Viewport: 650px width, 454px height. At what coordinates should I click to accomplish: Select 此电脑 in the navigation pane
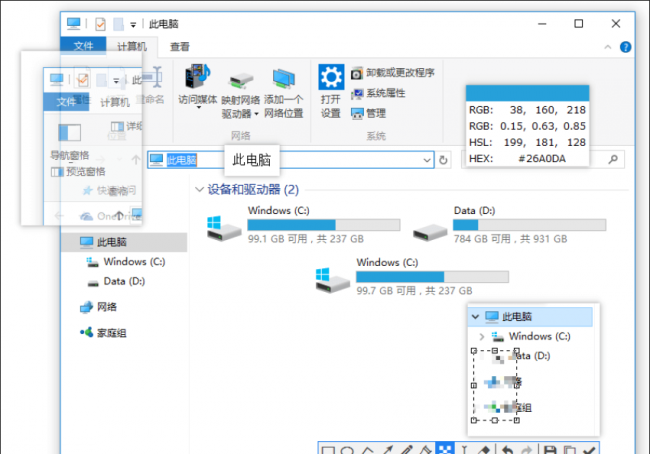[124, 242]
